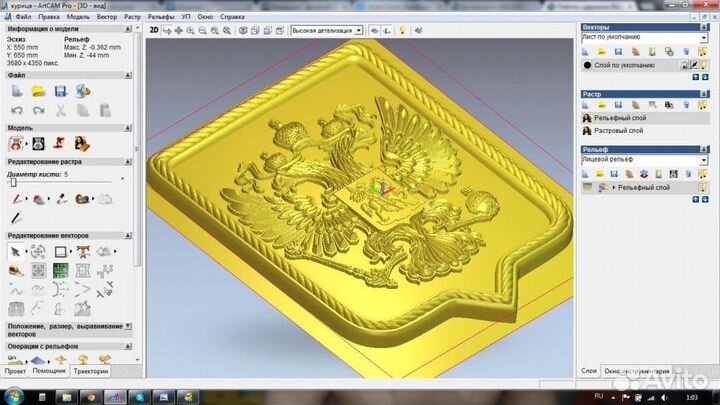Open the Лицевой рельеф dropdown
This screenshot has width=720, height=405.
(x=703, y=159)
